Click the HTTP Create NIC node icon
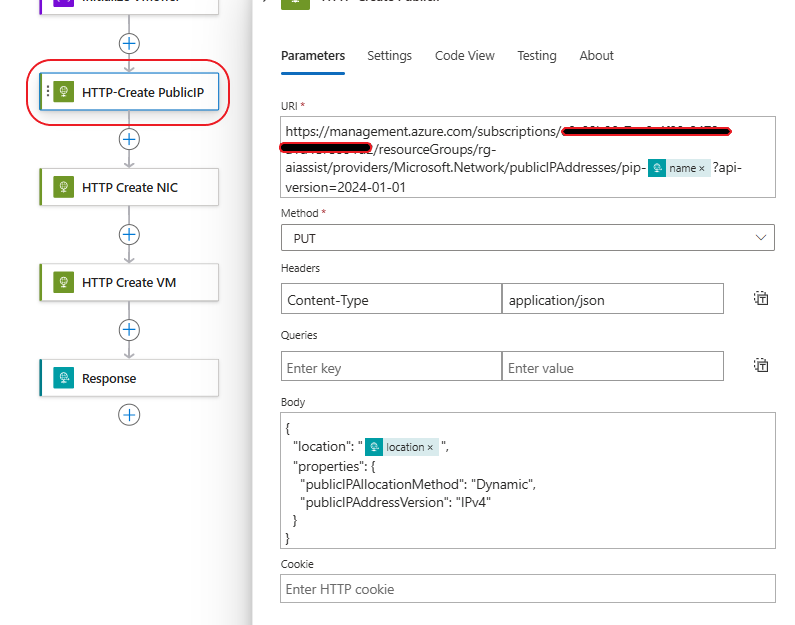 point(64,187)
